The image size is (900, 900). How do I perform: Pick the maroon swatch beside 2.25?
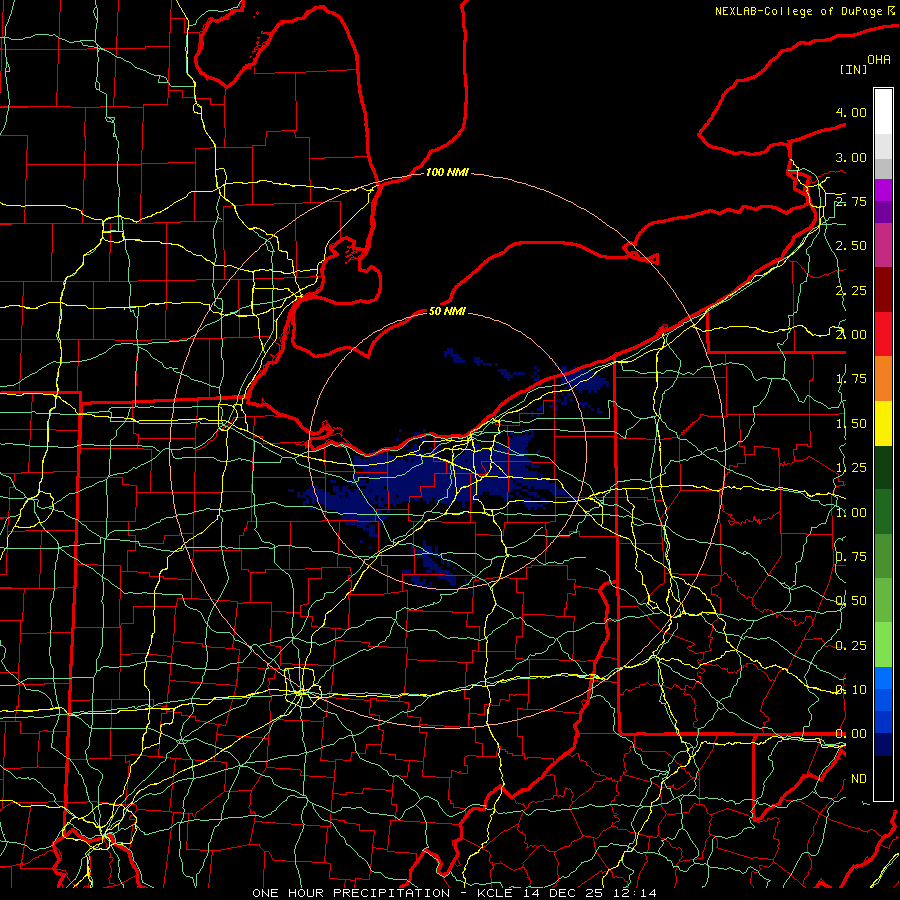click(883, 290)
